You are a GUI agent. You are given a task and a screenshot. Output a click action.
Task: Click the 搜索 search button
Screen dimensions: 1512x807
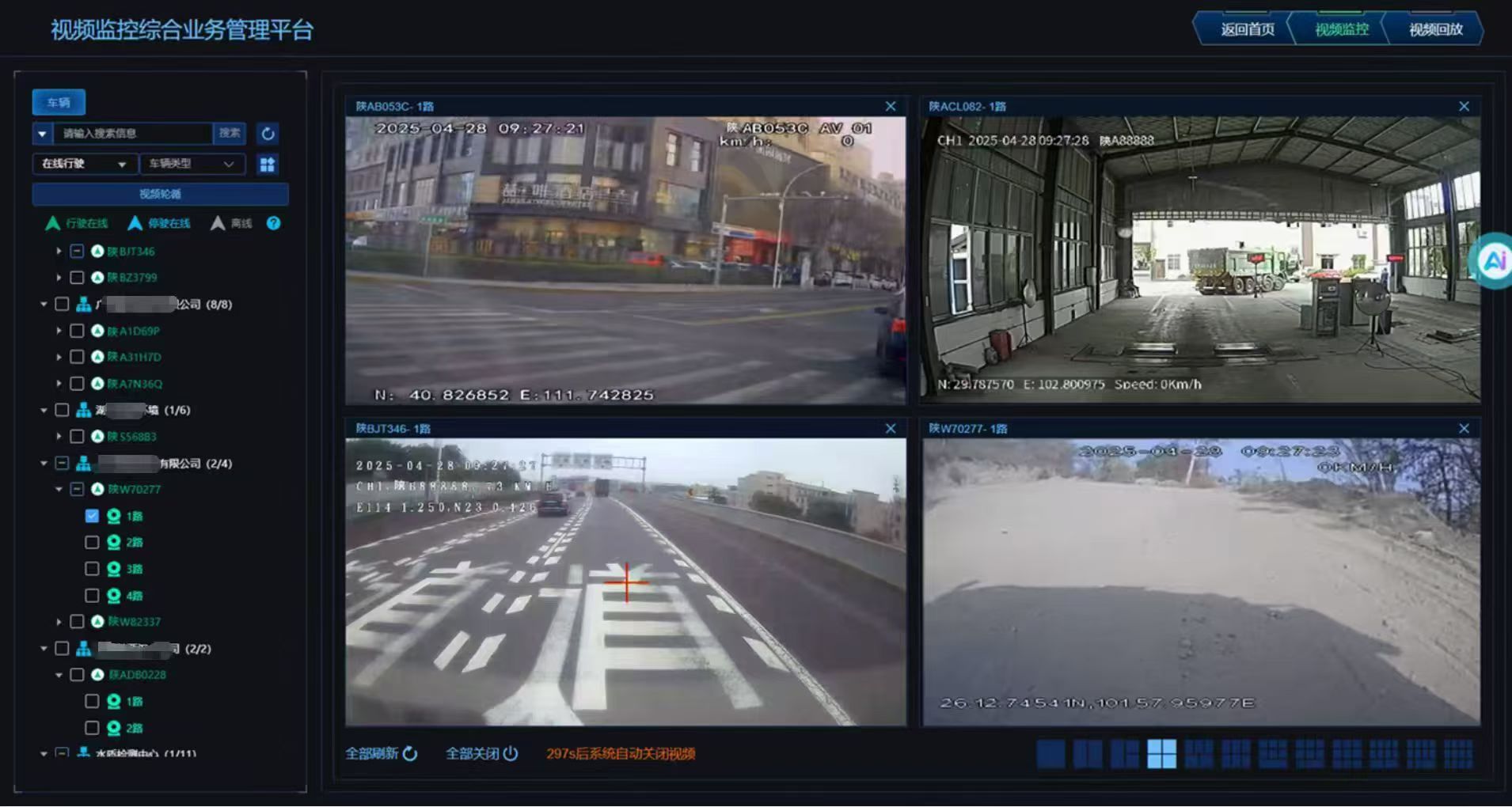230,134
